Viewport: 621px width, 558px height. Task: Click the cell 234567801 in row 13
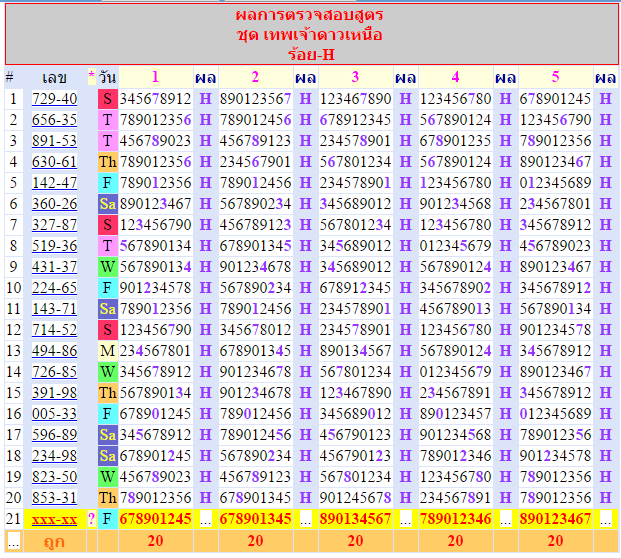(x=156, y=351)
